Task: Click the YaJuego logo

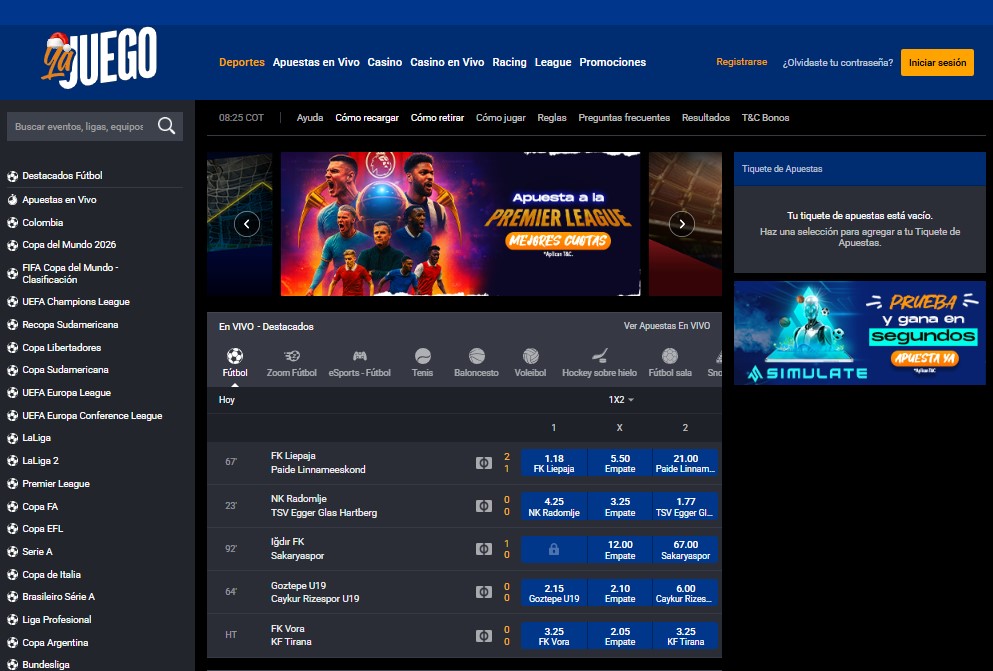Action: (99, 58)
